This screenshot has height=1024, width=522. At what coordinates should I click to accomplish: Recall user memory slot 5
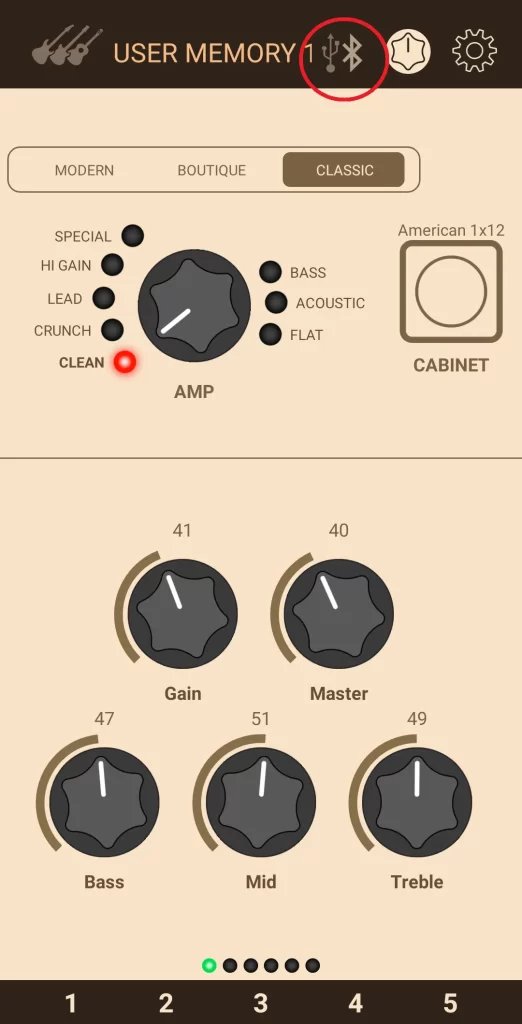coord(450,1002)
